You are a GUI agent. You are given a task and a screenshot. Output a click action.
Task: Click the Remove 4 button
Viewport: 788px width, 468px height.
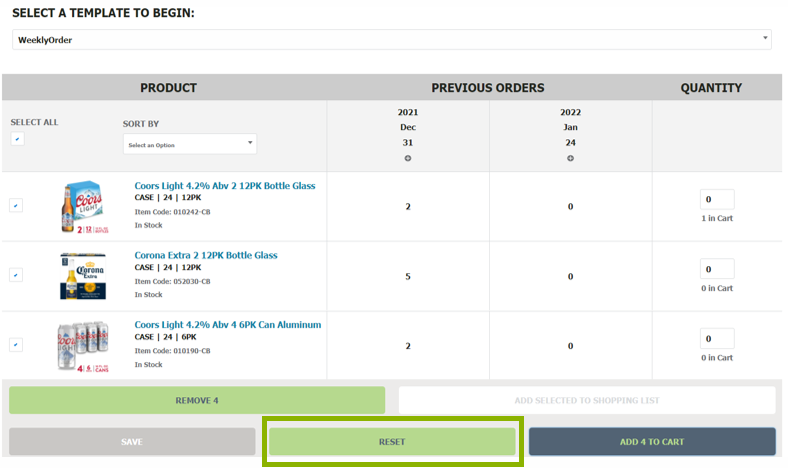[197, 400]
